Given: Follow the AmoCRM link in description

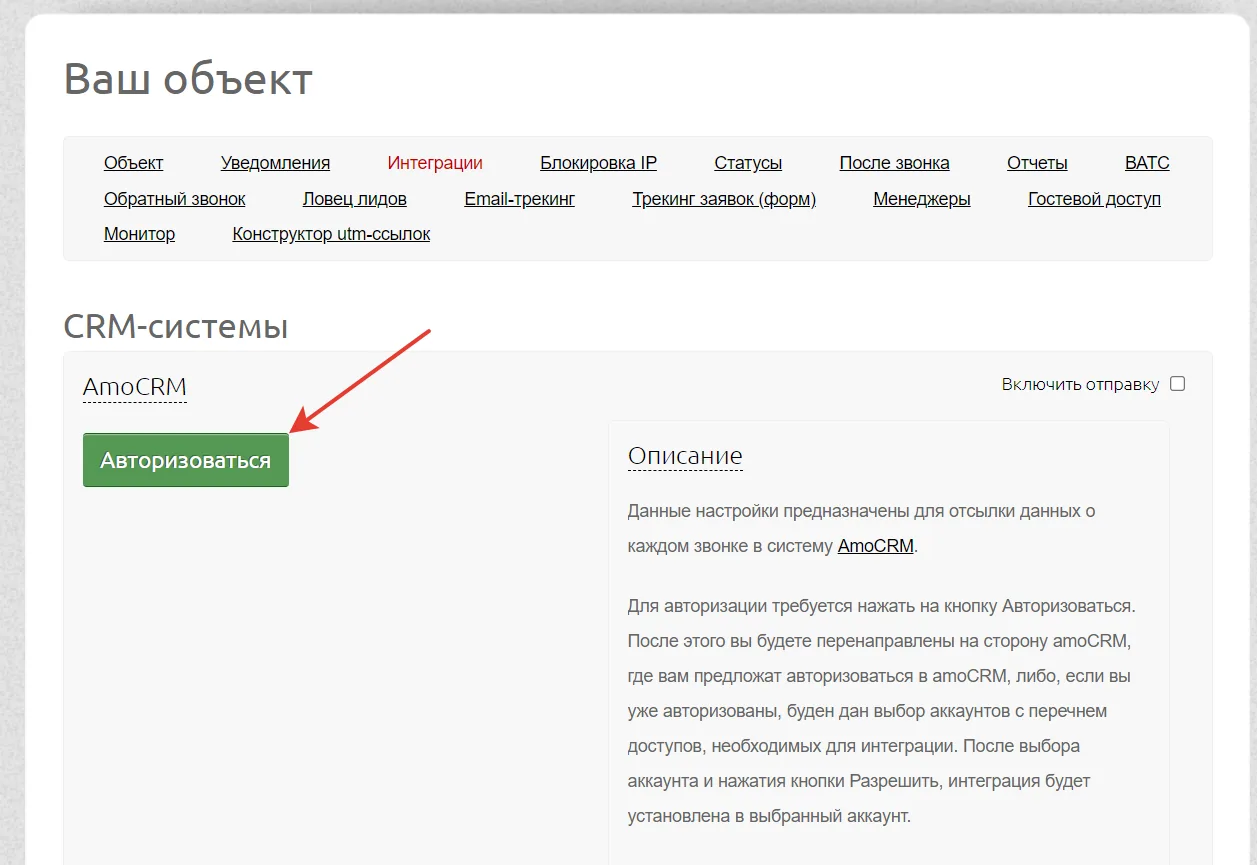Looking at the screenshot, I should tap(875, 546).
